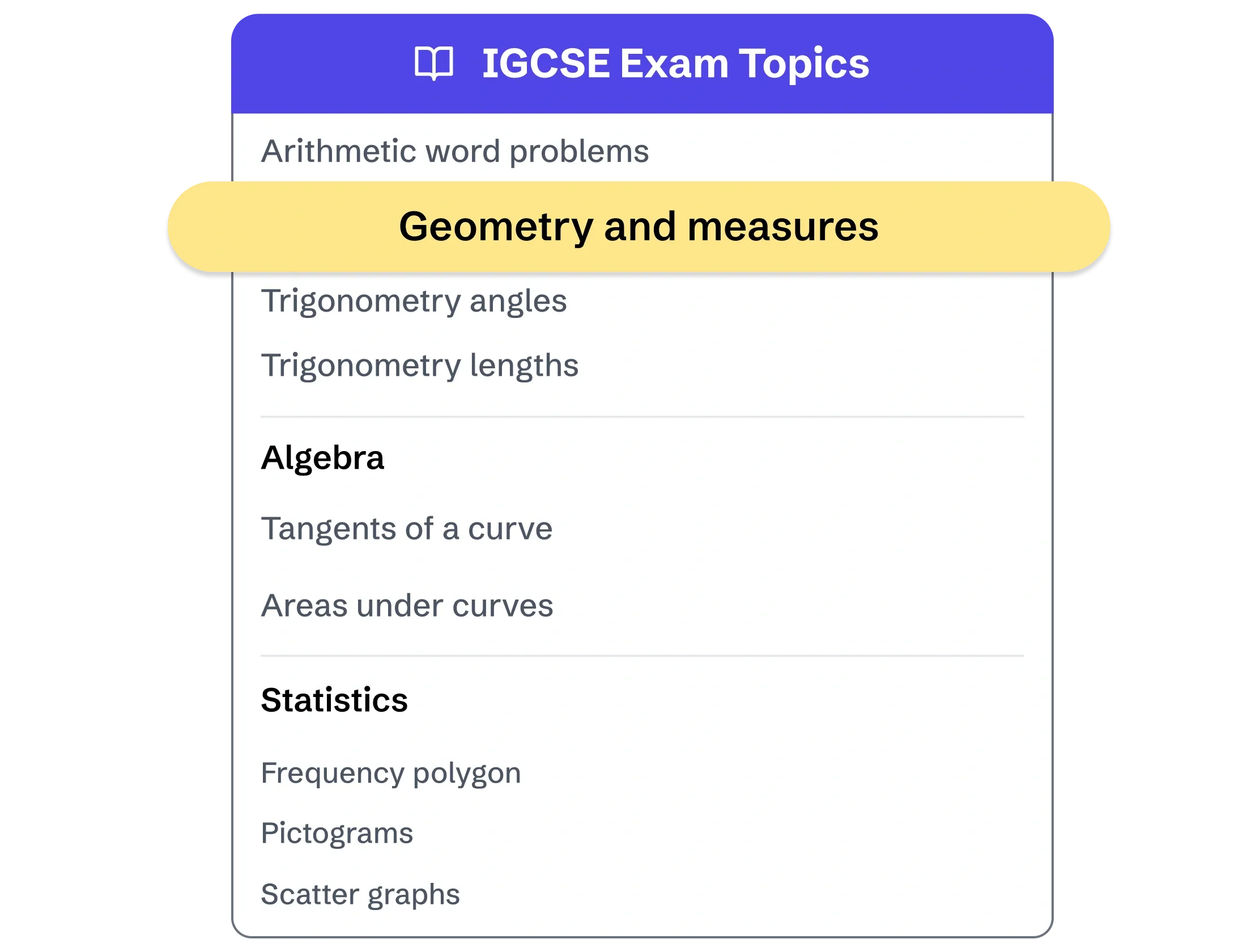Click the Algebra section heading

click(322, 457)
